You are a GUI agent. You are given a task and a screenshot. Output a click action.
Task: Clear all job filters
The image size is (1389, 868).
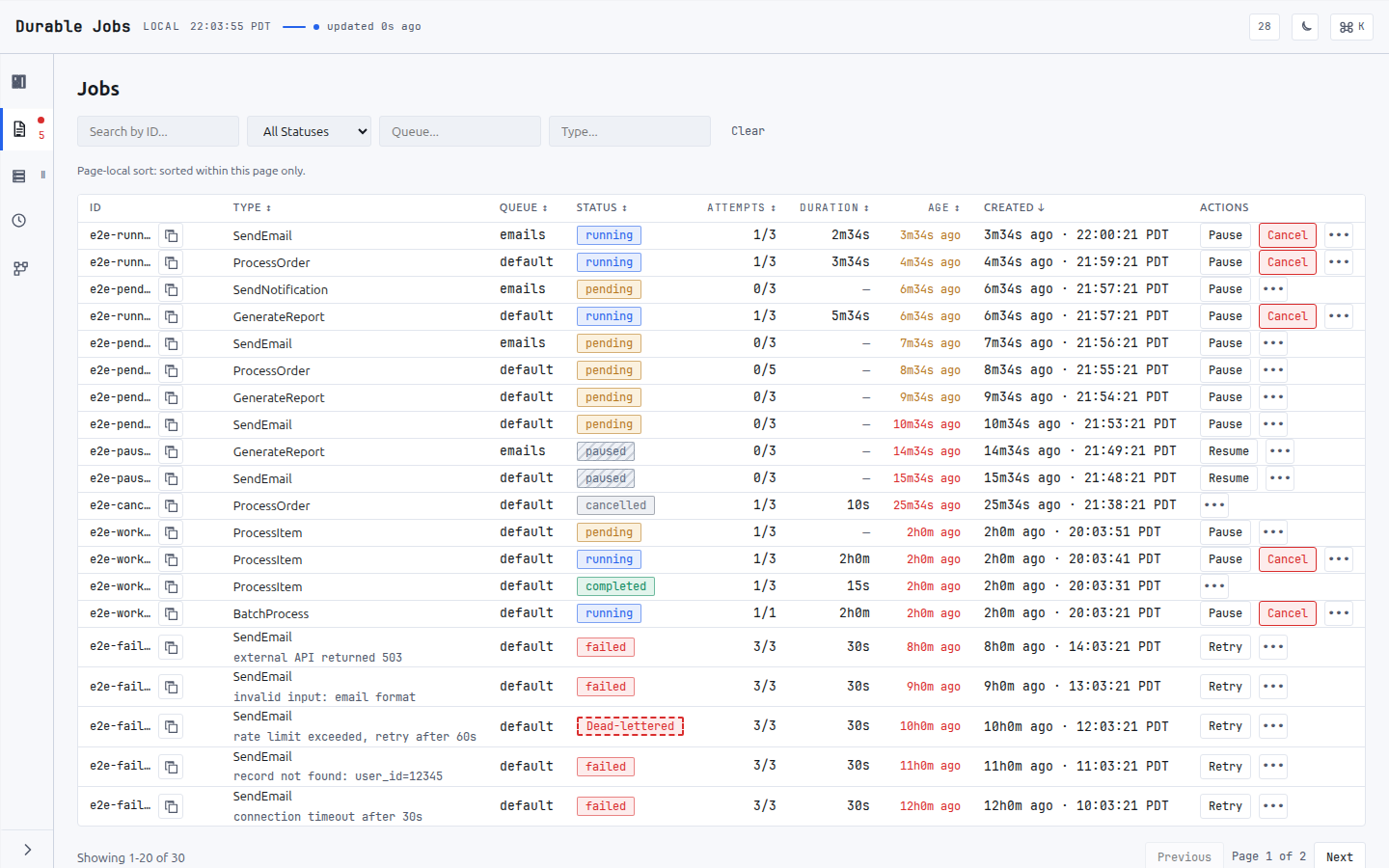(748, 131)
